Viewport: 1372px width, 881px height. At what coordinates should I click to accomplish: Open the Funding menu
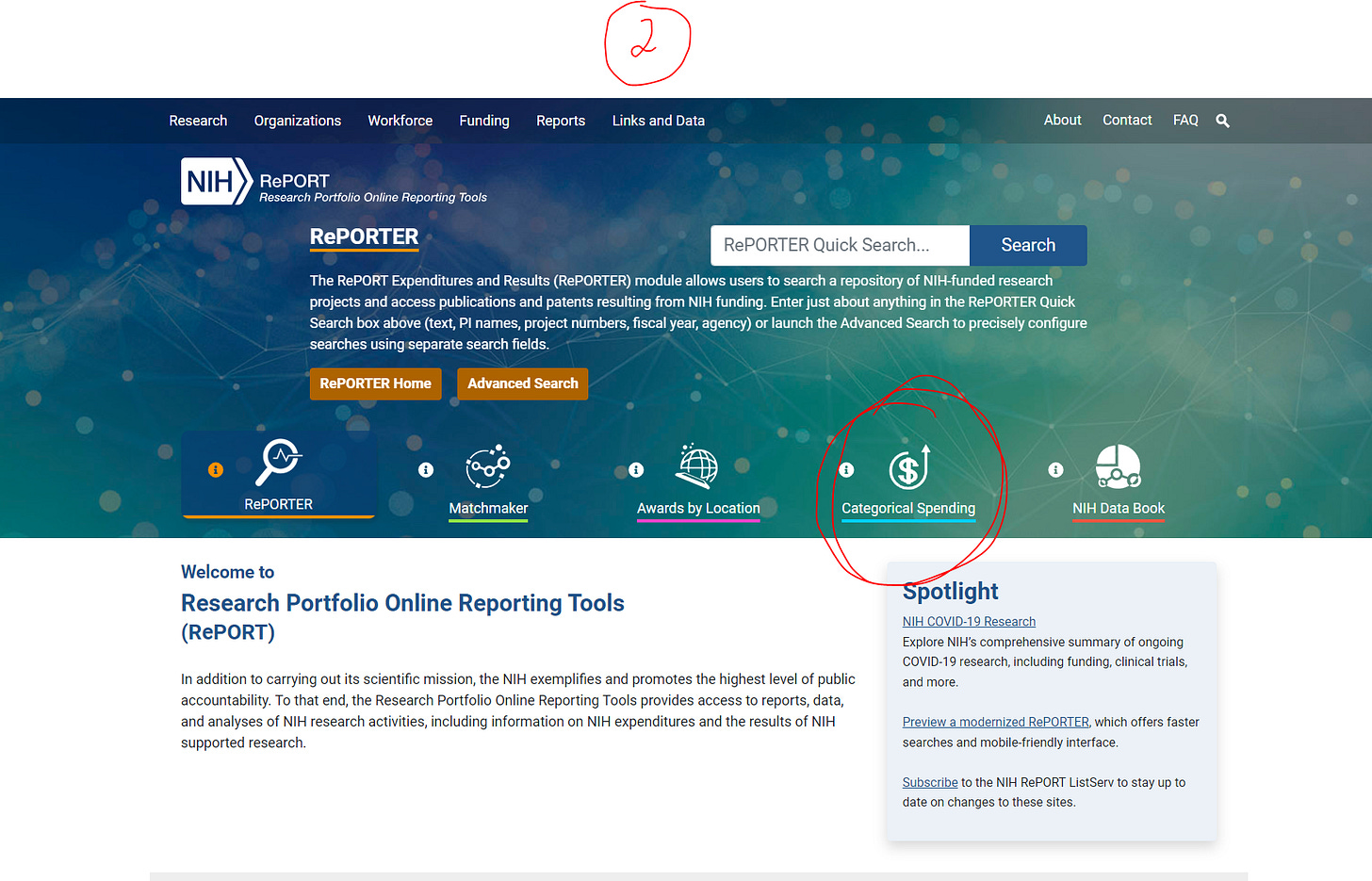(x=484, y=121)
